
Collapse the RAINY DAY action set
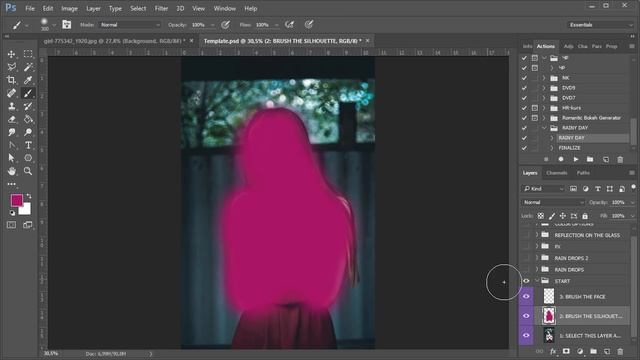[544, 128]
